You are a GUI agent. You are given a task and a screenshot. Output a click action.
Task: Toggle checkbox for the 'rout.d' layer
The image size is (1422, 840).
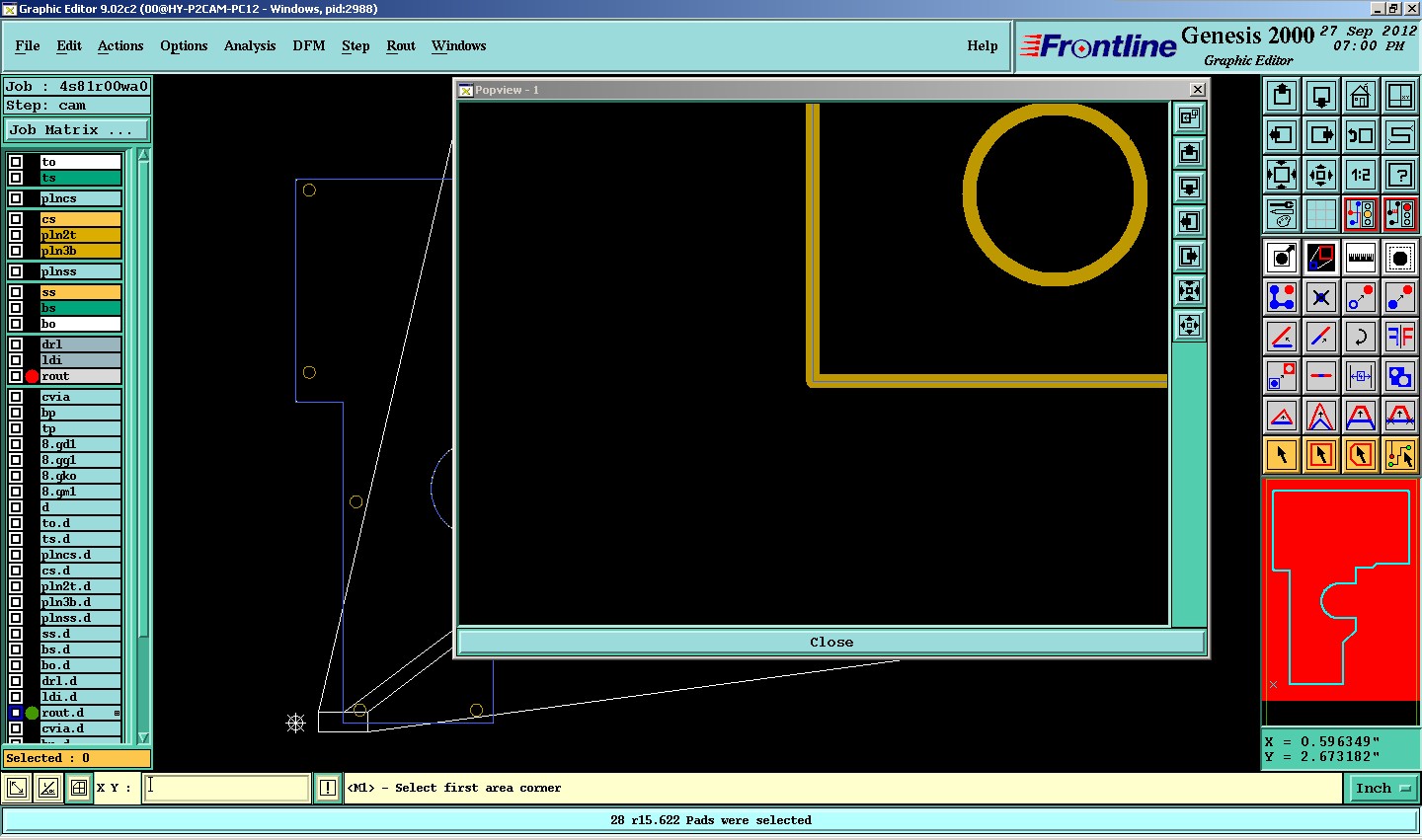point(16,713)
